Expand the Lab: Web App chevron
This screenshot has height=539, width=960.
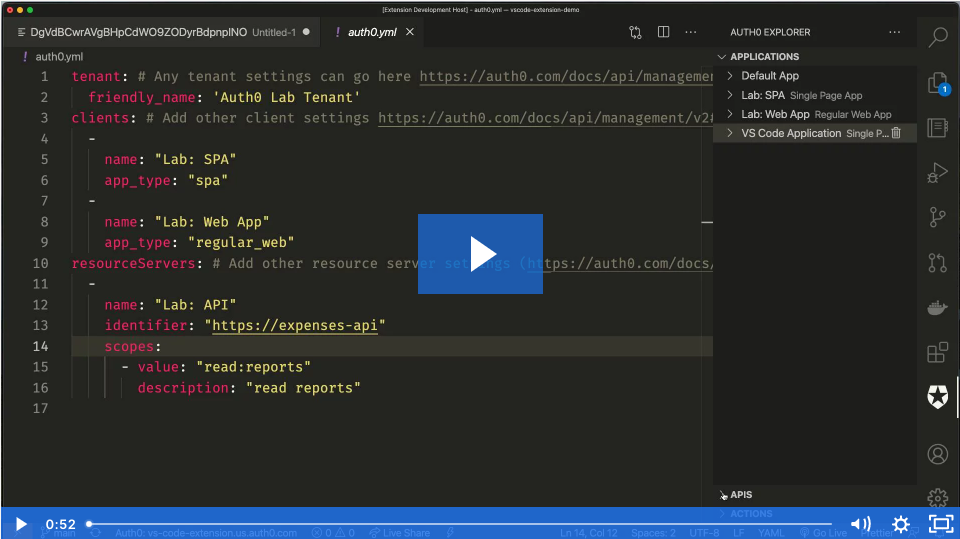tap(730, 114)
